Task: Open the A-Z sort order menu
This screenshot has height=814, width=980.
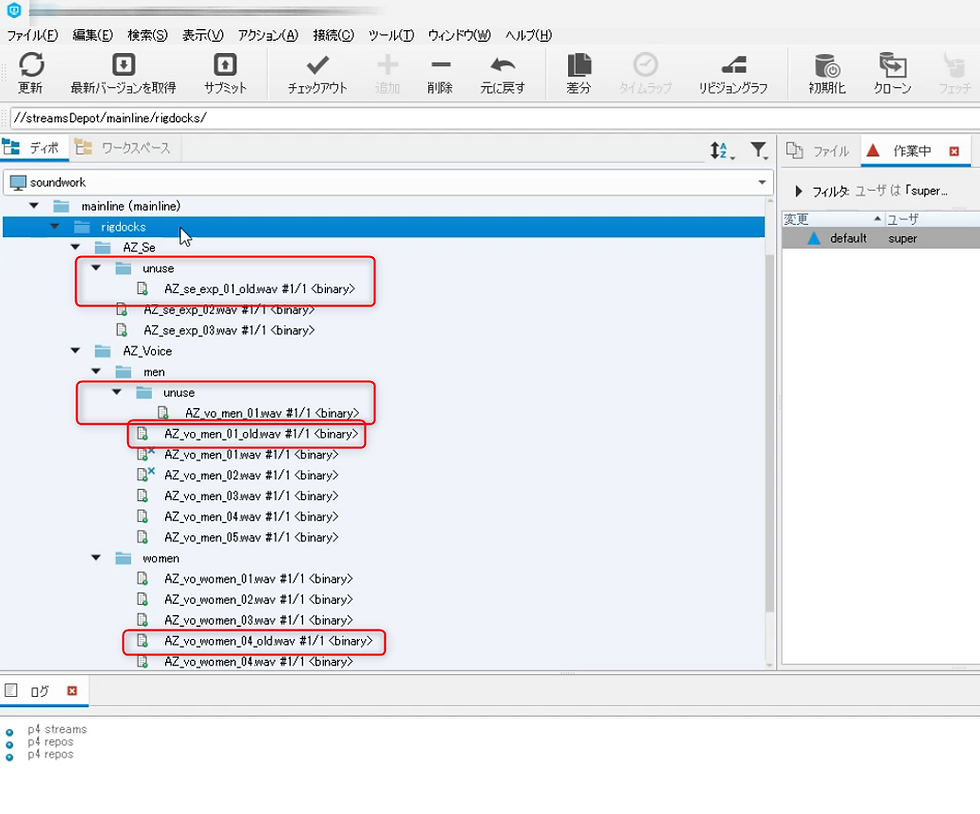Action: click(x=721, y=150)
